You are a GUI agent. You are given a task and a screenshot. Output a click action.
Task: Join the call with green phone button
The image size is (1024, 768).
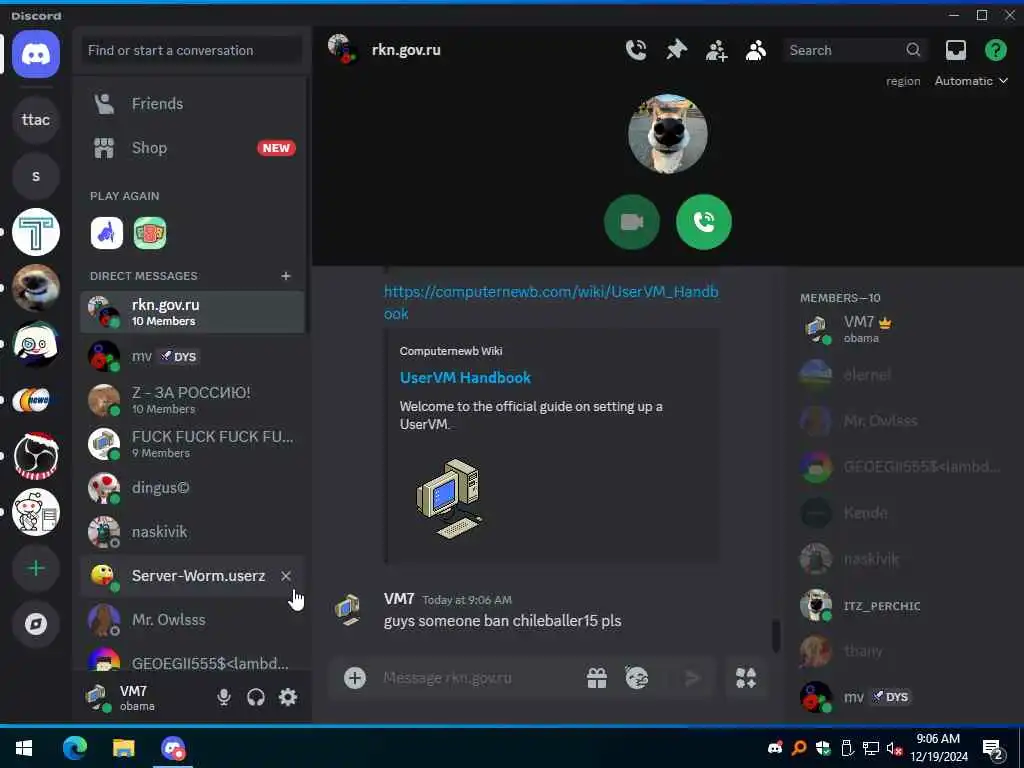coord(703,222)
